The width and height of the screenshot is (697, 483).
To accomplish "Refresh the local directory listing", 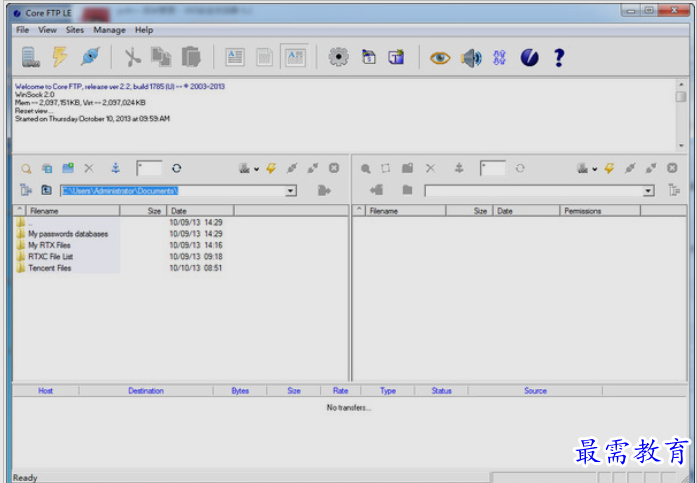I will (176, 168).
